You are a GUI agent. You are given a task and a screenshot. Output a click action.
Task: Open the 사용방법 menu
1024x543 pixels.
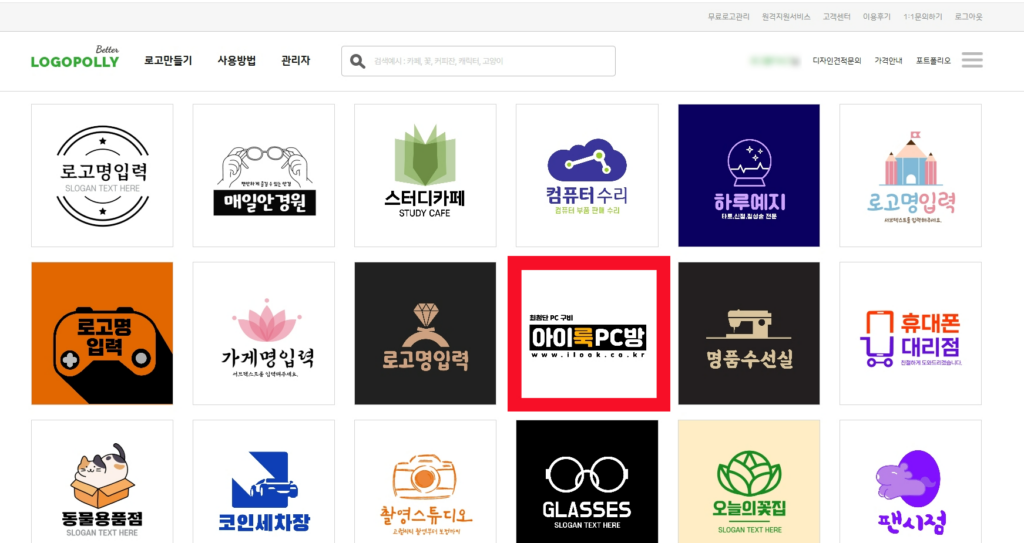click(236, 60)
